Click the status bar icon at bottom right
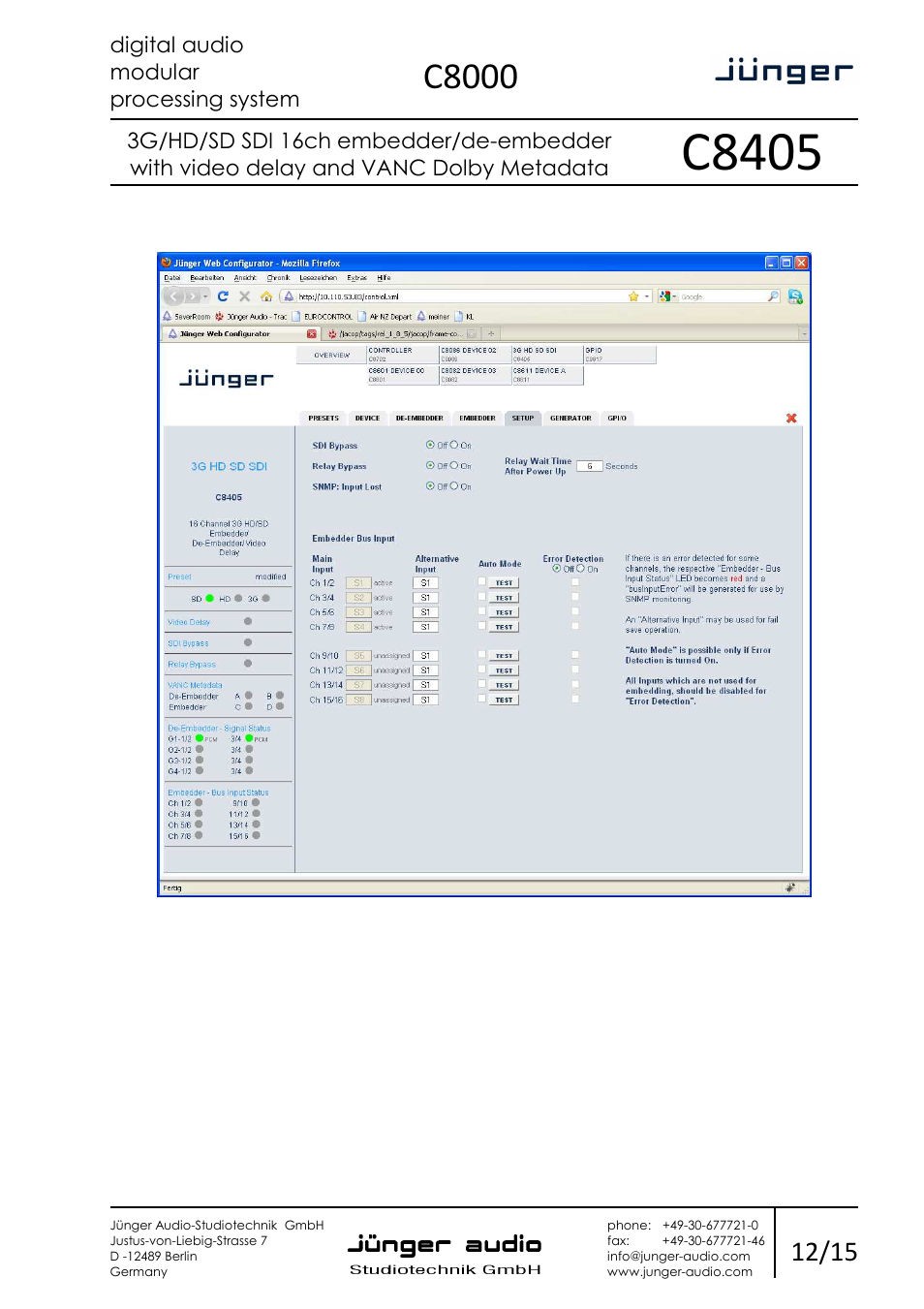924x1309 pixels. [x=790, y=887]
